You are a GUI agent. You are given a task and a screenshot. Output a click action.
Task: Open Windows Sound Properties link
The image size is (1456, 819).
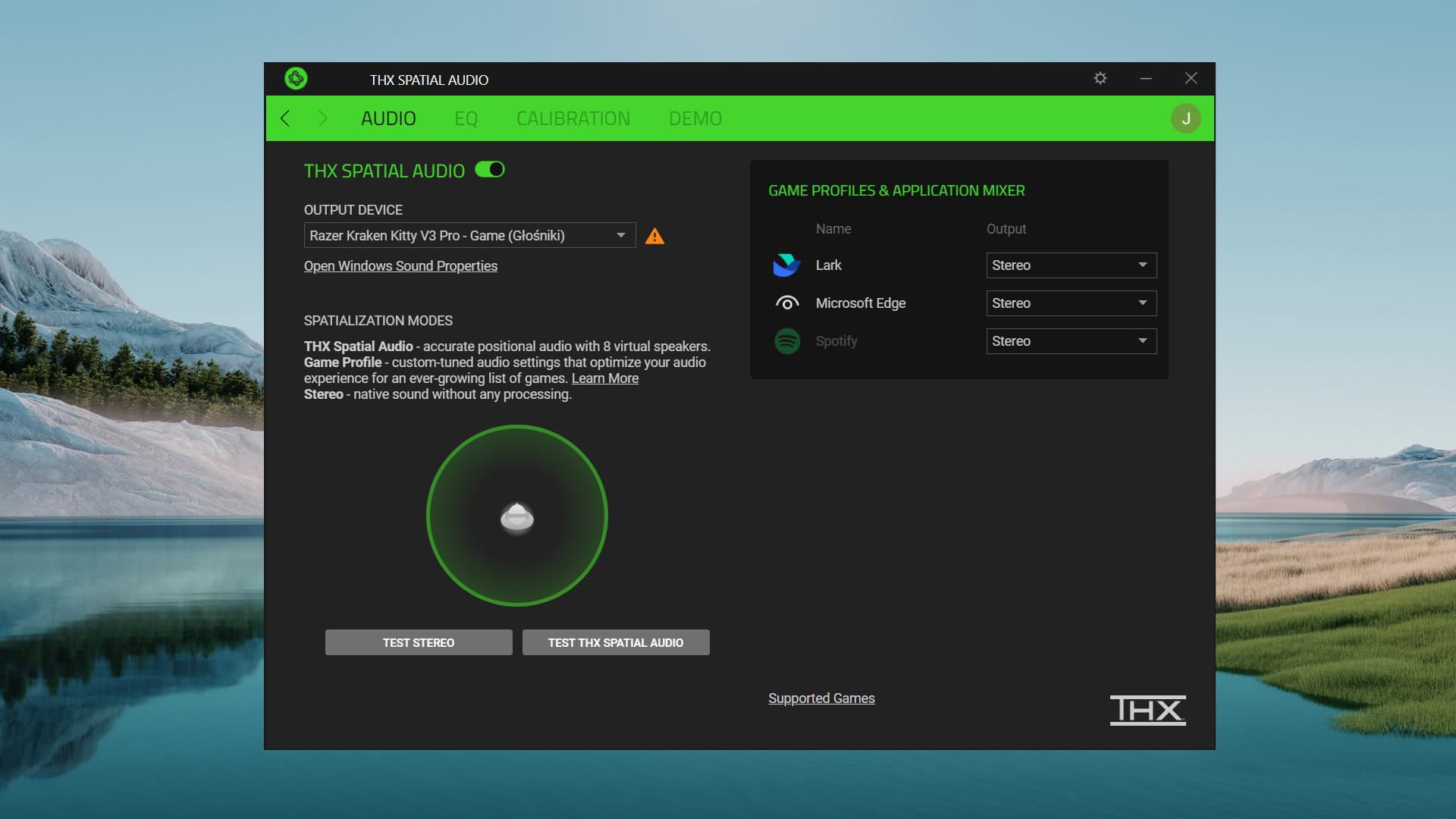click(x=400, y=266)
